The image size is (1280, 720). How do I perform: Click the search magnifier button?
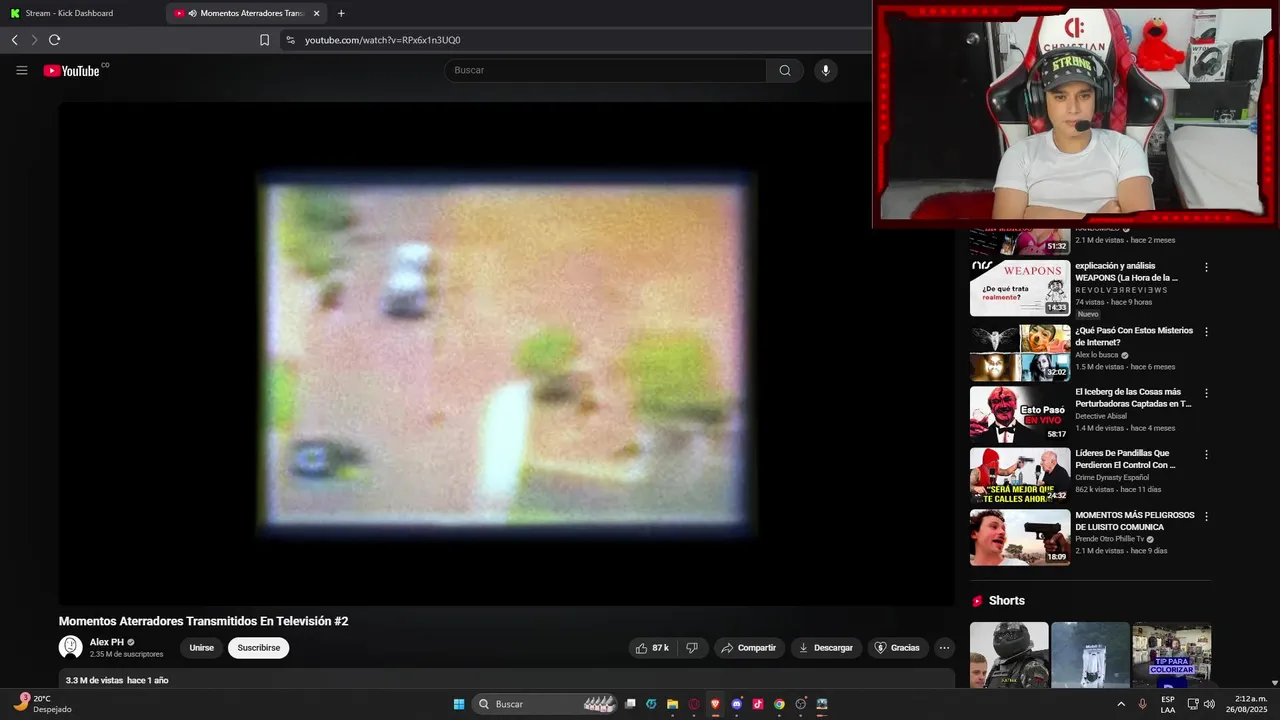(x=785, y=70)
